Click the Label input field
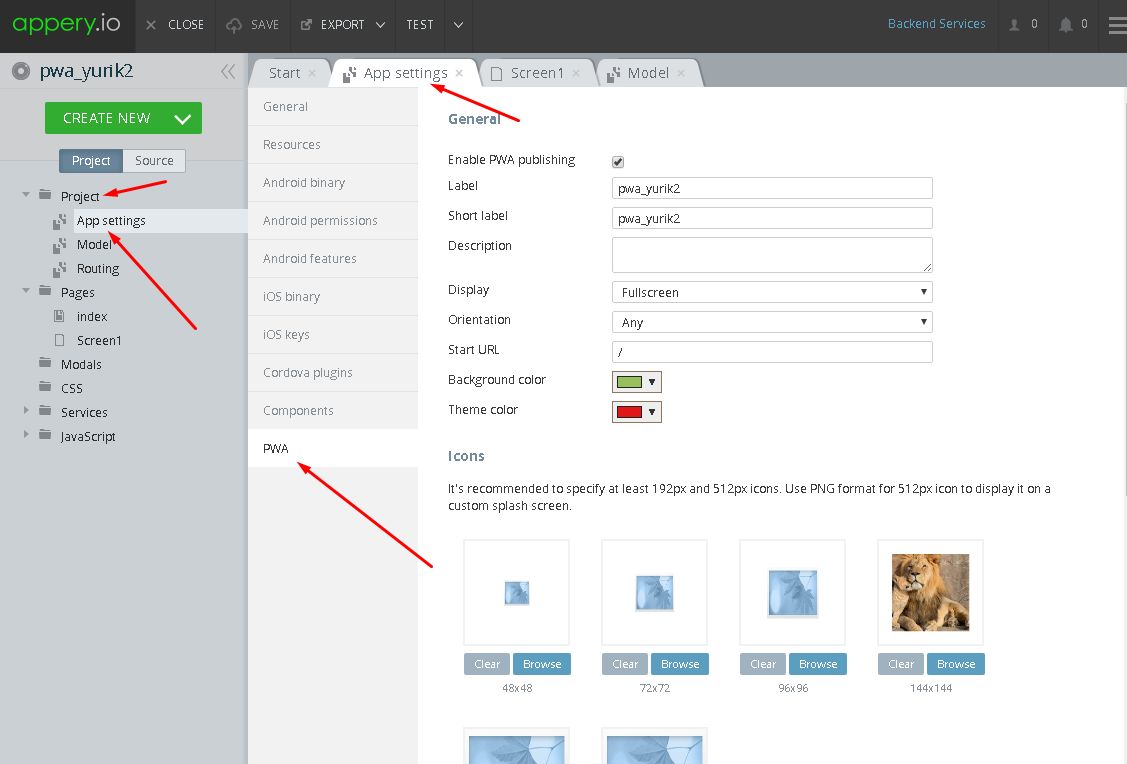This screenshot has width=1127, height=764. pos(772,188)
